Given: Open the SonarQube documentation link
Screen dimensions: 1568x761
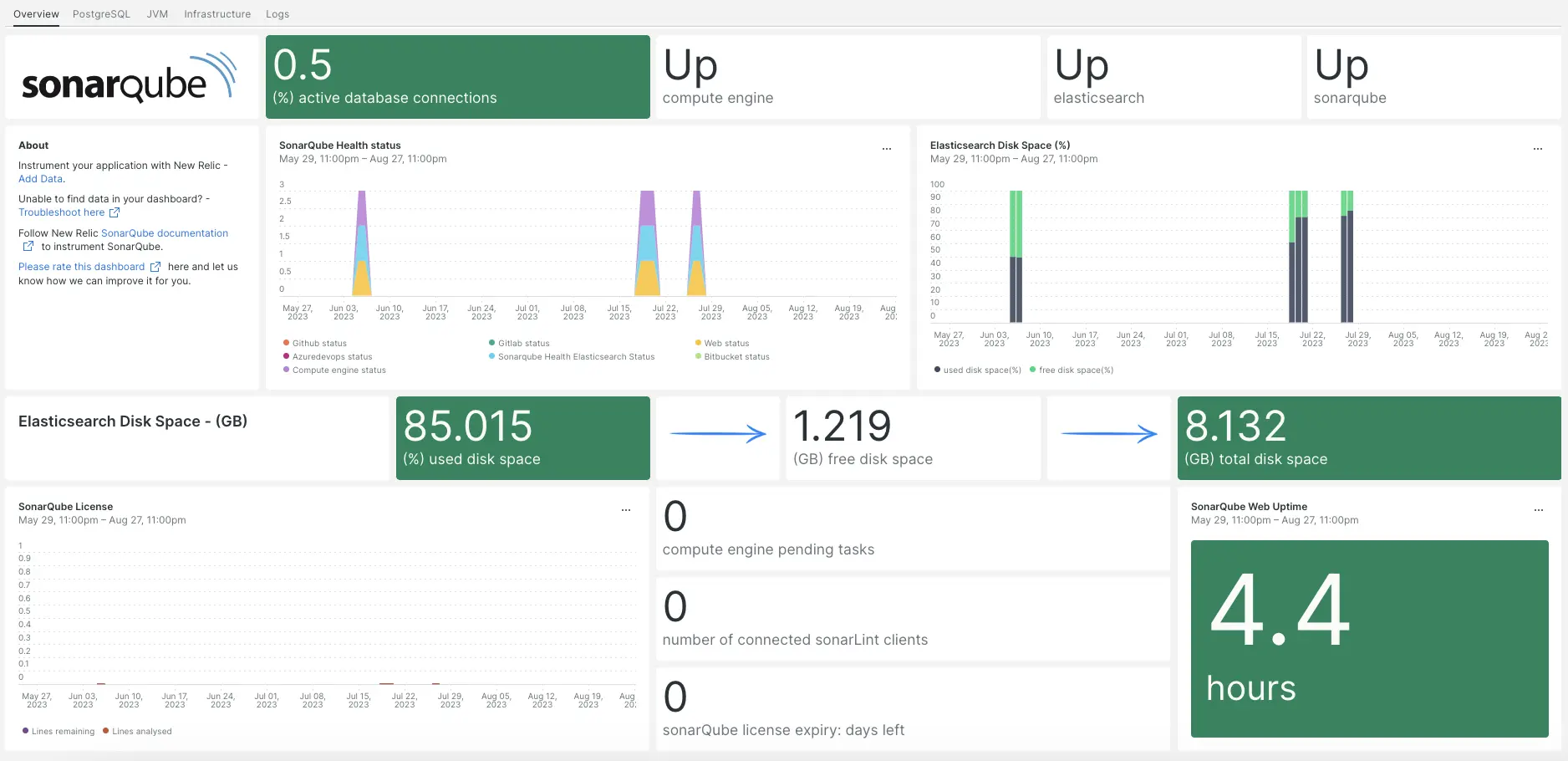Looking at the screenshot, I should [x=165, y=233].
